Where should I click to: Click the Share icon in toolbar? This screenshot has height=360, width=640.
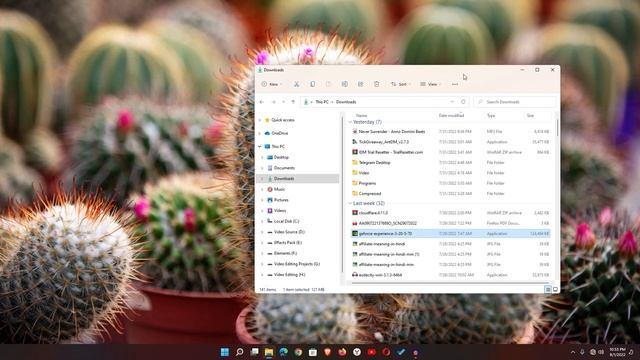[360, 84]
